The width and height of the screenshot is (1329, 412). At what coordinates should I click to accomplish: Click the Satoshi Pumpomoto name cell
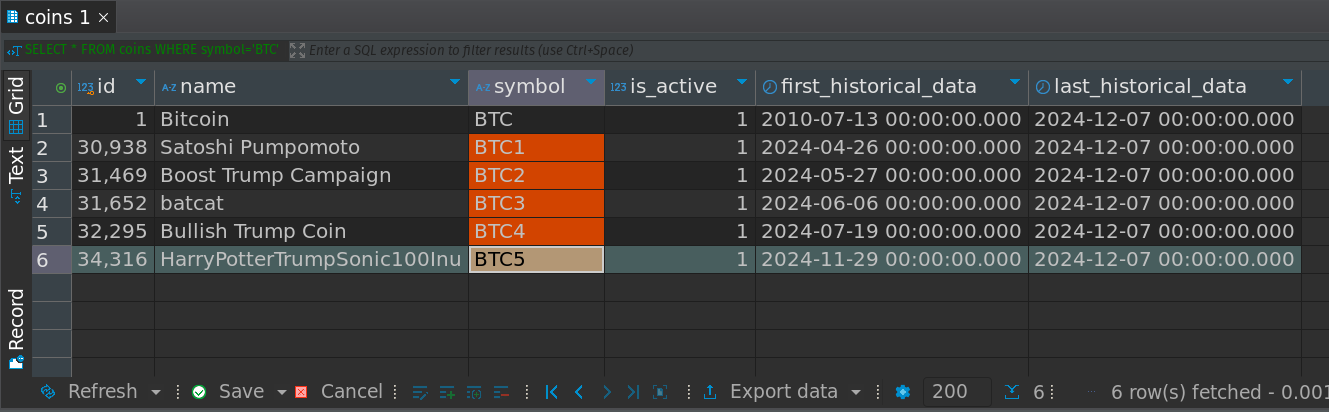311,148
